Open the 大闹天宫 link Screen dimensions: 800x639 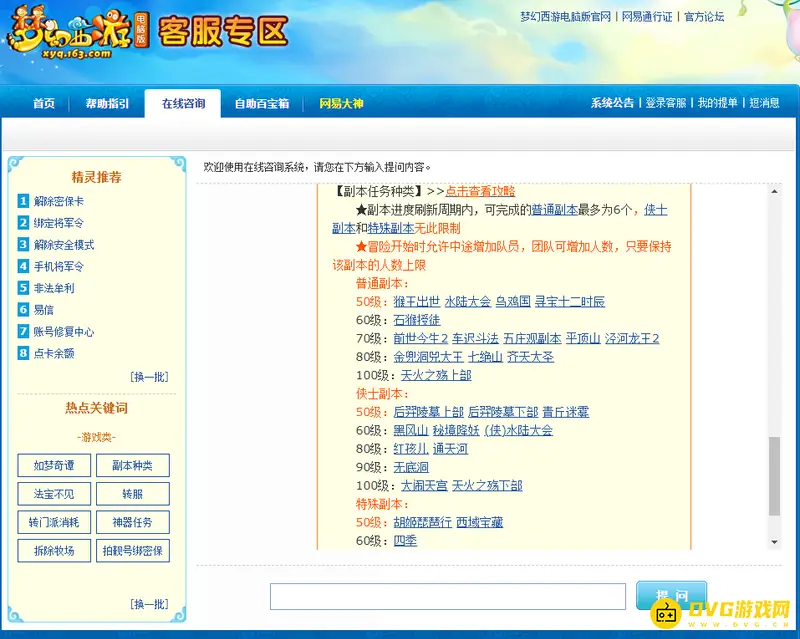click(x=424, y=485)
